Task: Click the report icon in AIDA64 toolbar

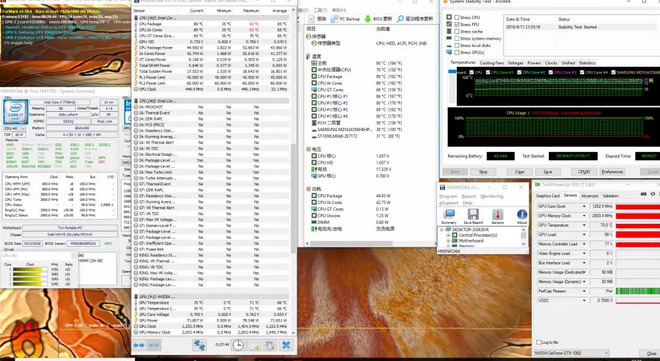Action: [x=312, y=19]
